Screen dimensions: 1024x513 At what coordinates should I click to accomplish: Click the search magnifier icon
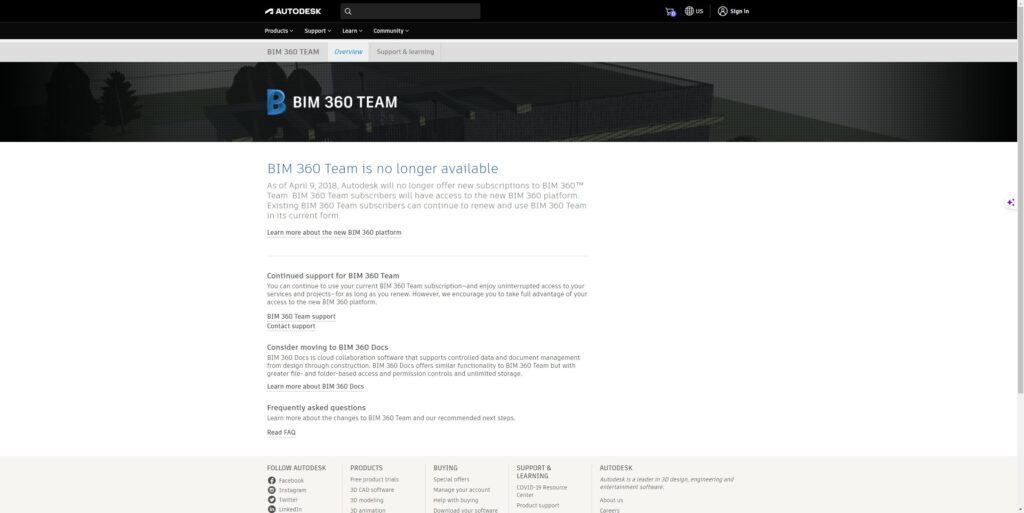(348, 11)
